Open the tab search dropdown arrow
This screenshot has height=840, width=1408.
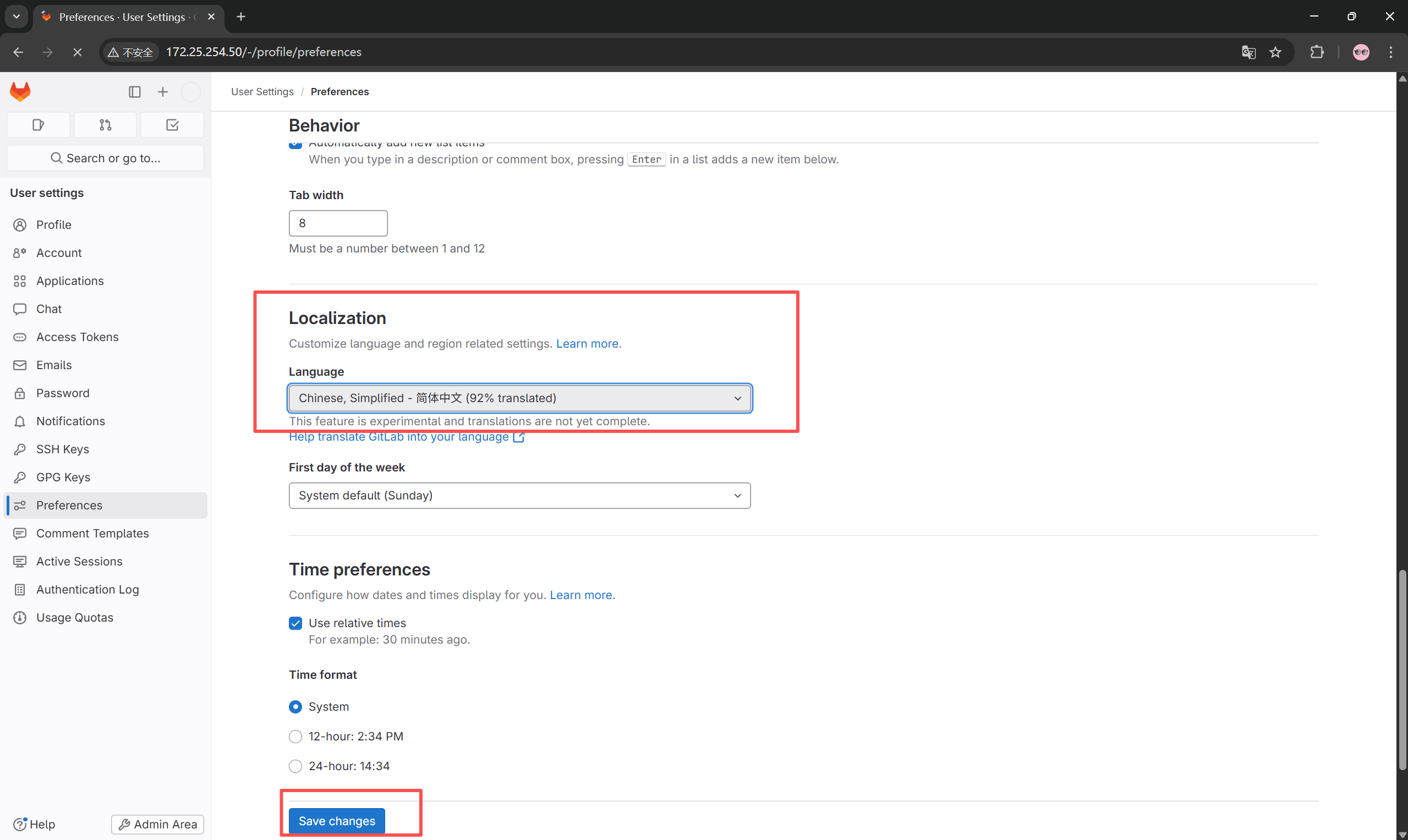17,17
